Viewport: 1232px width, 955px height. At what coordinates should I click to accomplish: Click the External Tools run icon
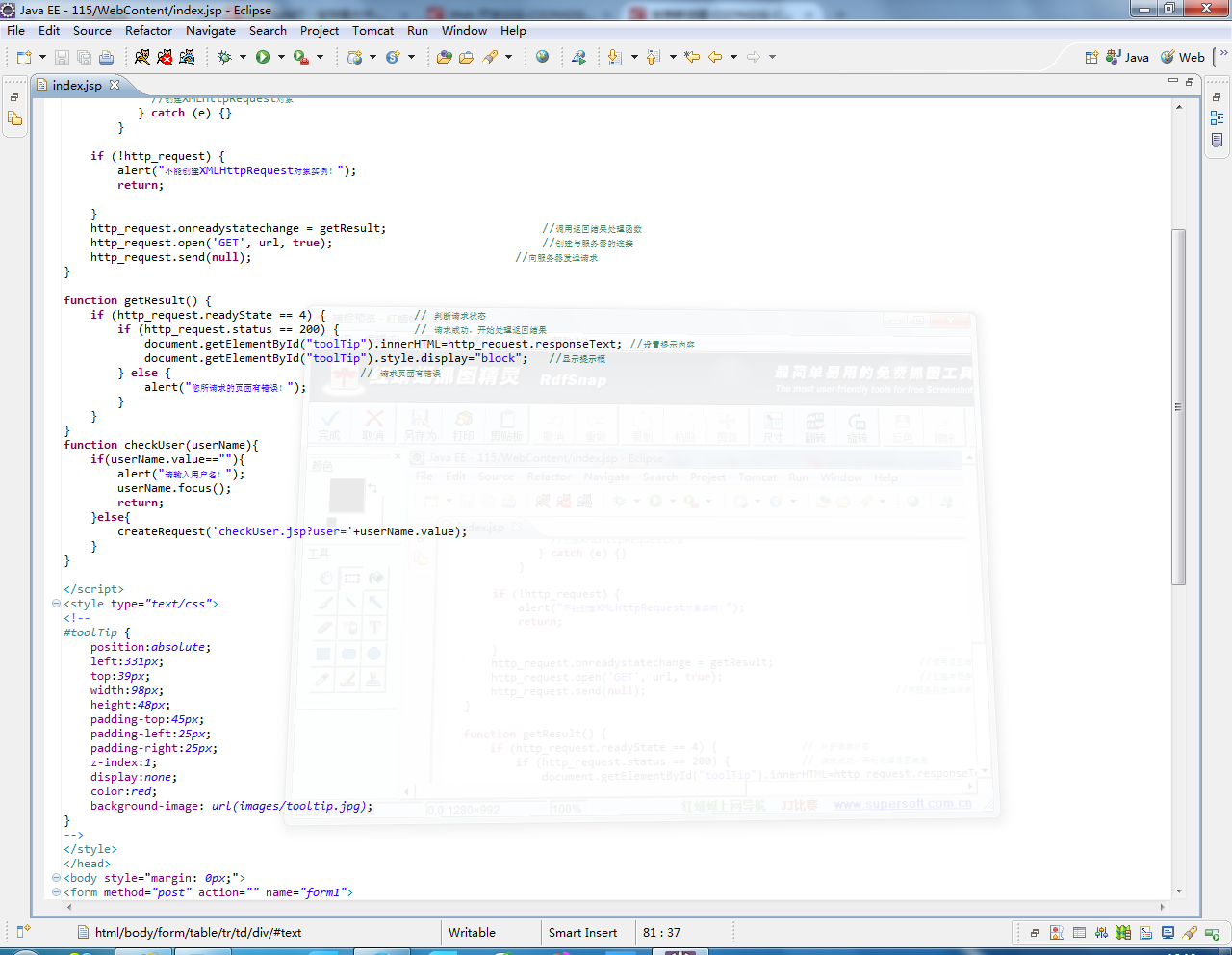pos(301,57)
